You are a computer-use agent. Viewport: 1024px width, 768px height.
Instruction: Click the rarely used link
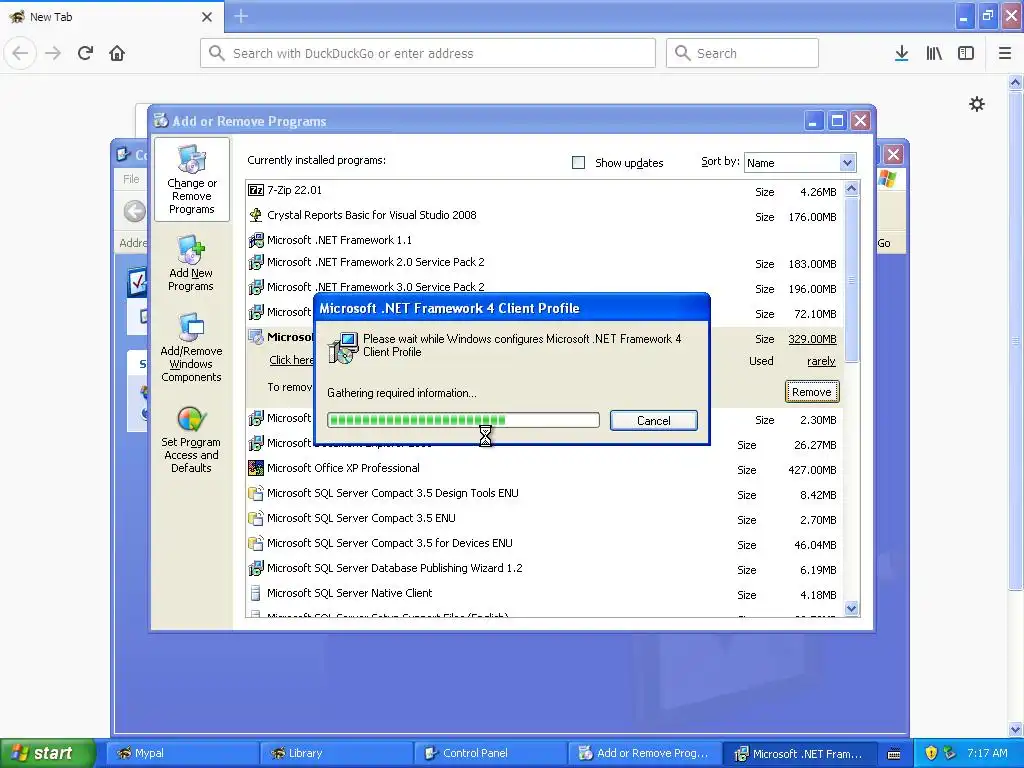(x=821, y=361)
